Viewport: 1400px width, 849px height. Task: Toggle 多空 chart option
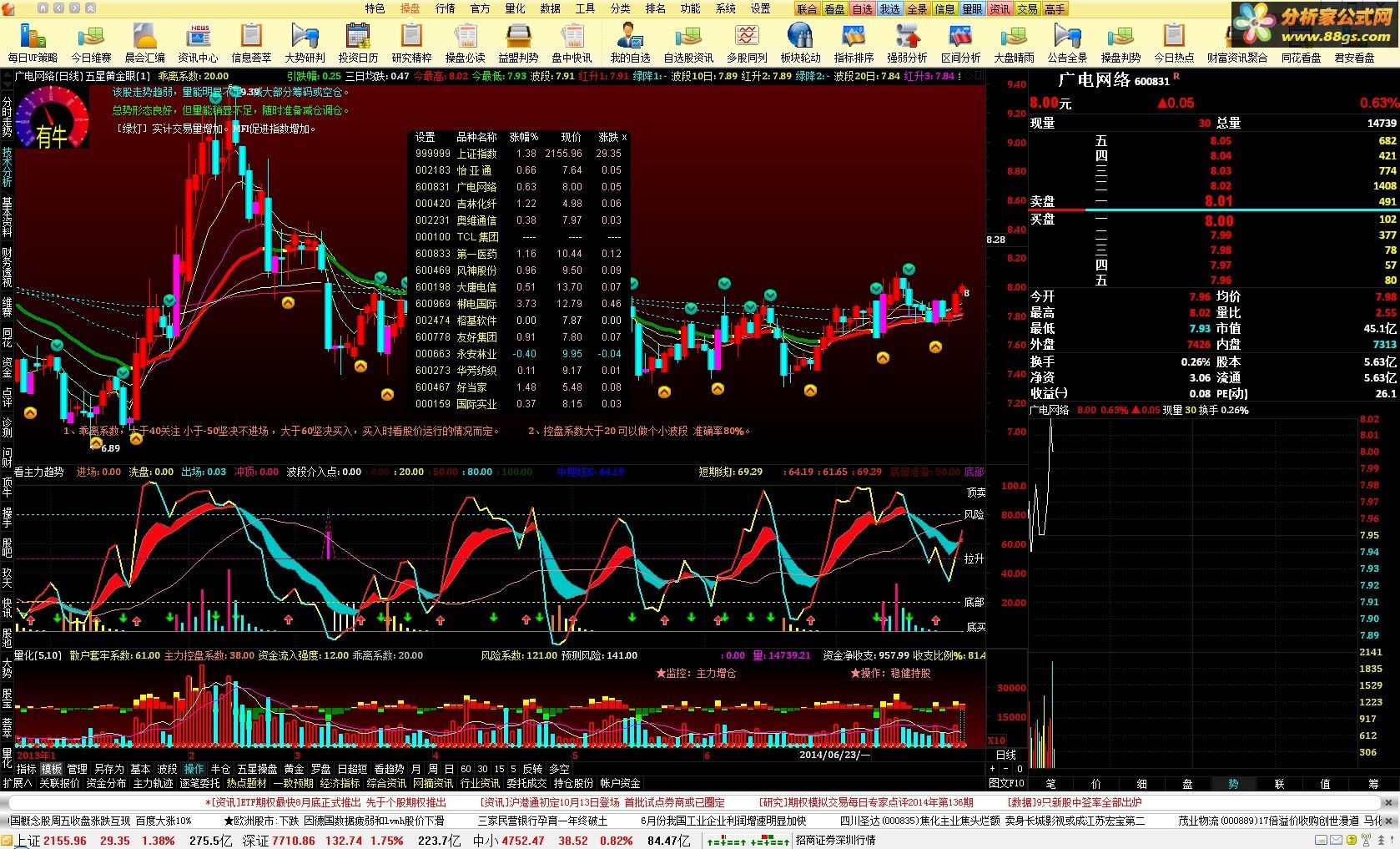pos(559,769)
